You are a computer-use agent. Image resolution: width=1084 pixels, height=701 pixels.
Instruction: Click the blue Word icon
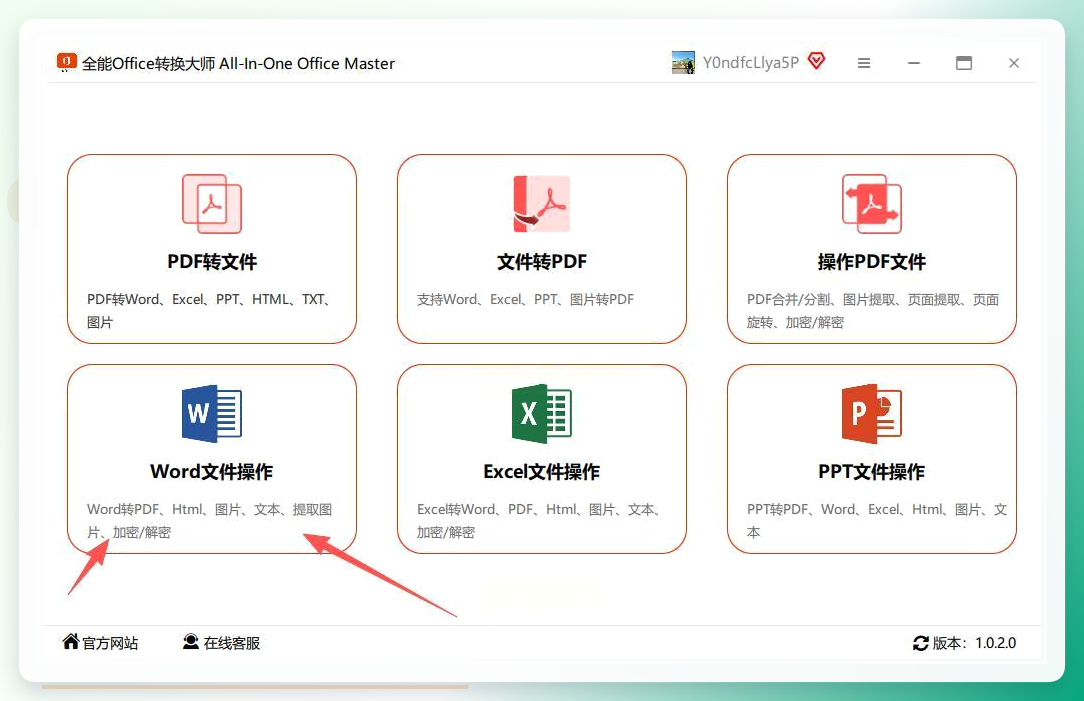[x=212, y=413]
